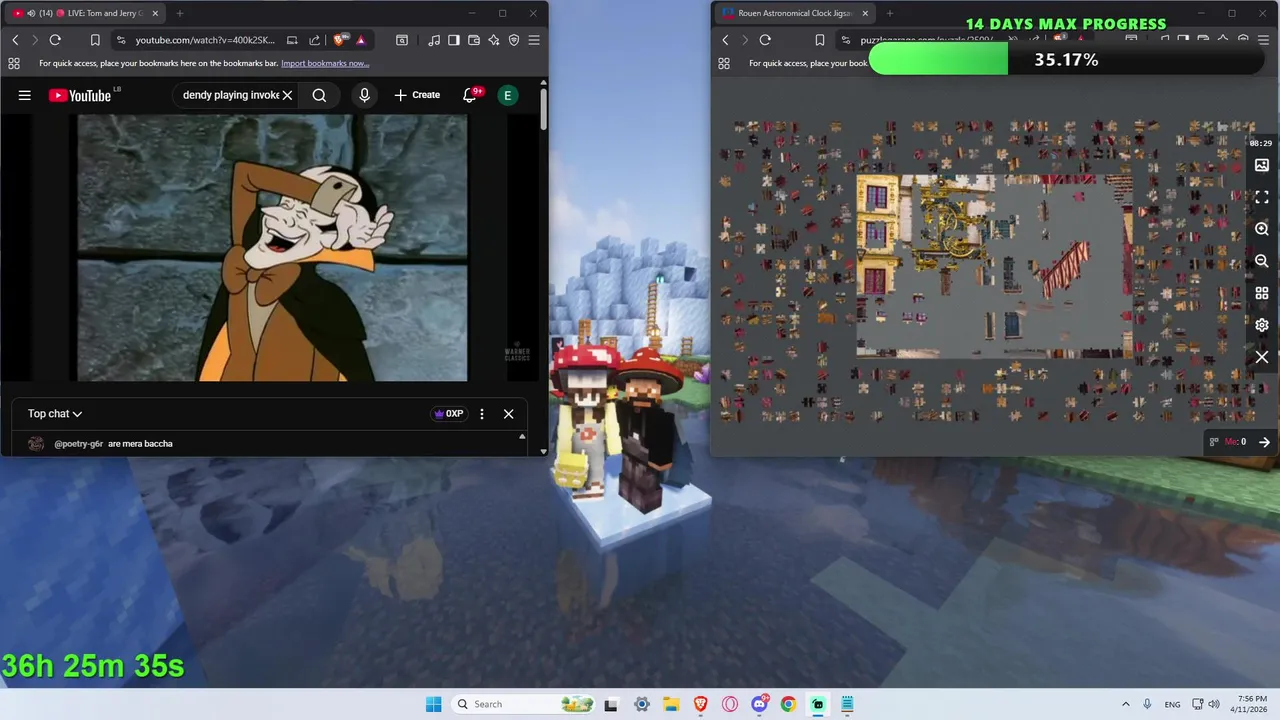Viewport: 1280px width, 720px height.
Task: Open browser main menu in puzzle window
Action: (x=1263, y=40)
